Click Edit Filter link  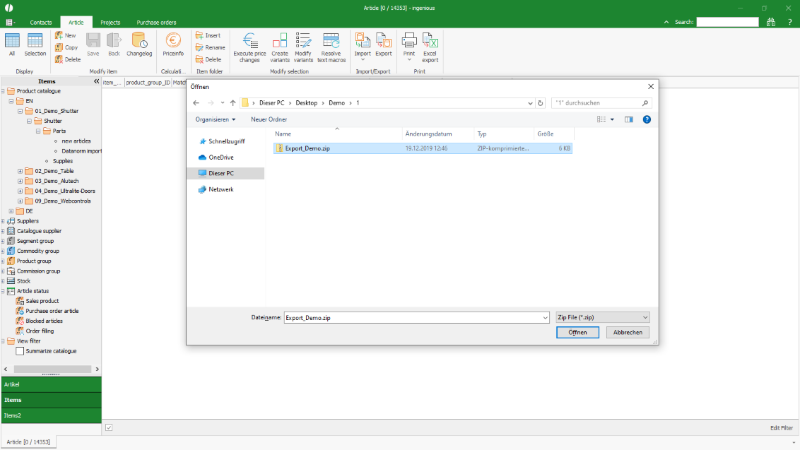click(781, 428)
